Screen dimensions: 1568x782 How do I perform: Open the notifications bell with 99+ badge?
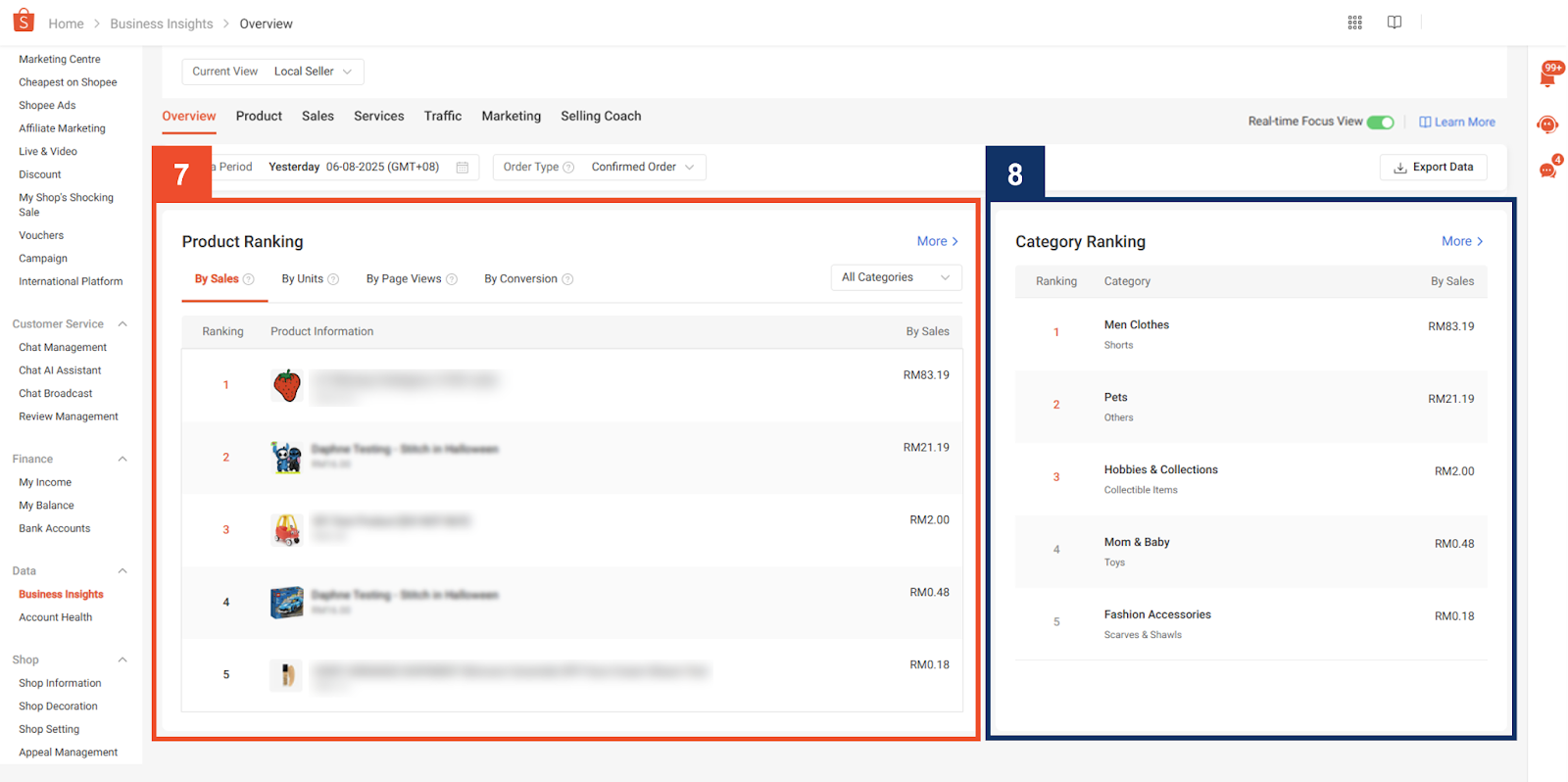coord(1548,76)
